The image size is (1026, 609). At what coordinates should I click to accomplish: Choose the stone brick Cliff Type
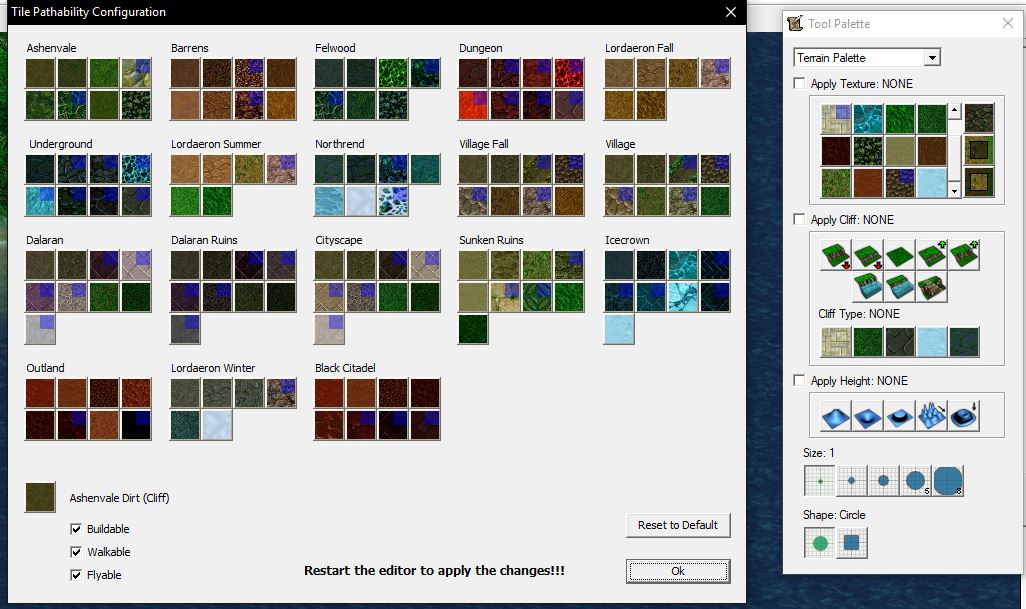pyautogui.click(x=836, y=341)
